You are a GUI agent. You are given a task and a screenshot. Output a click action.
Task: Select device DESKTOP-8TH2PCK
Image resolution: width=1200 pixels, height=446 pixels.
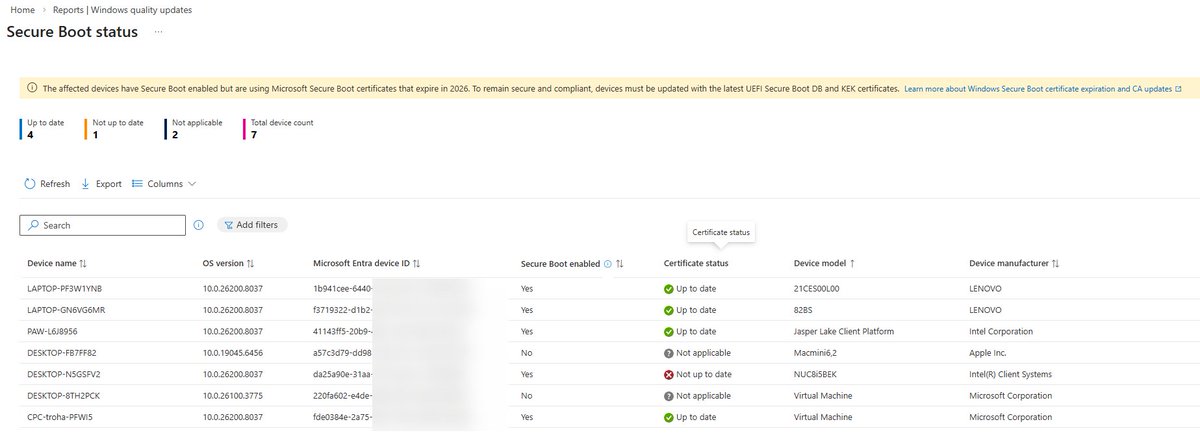[x=63, y=395]
